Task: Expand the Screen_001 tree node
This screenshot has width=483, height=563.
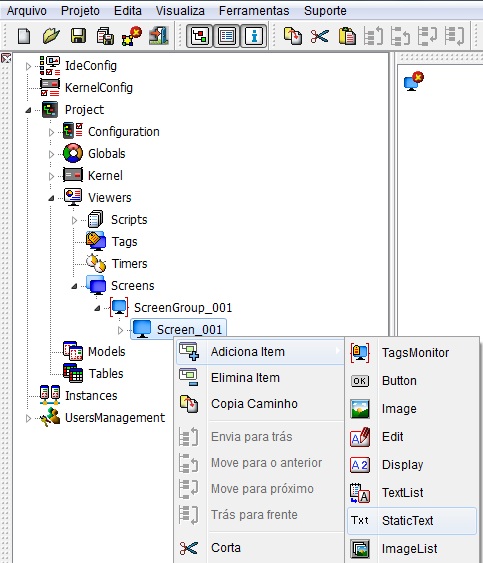Action: [120, 330]
